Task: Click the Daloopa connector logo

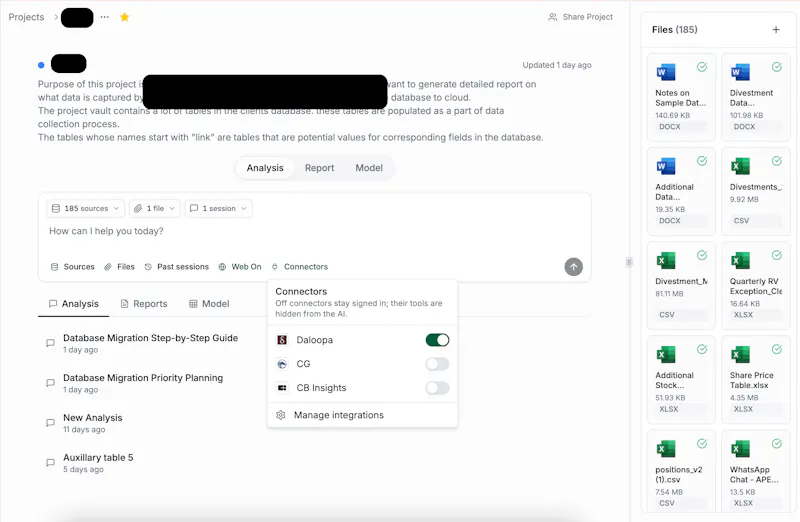Action: pyautogui.click(x=282, y=340)
